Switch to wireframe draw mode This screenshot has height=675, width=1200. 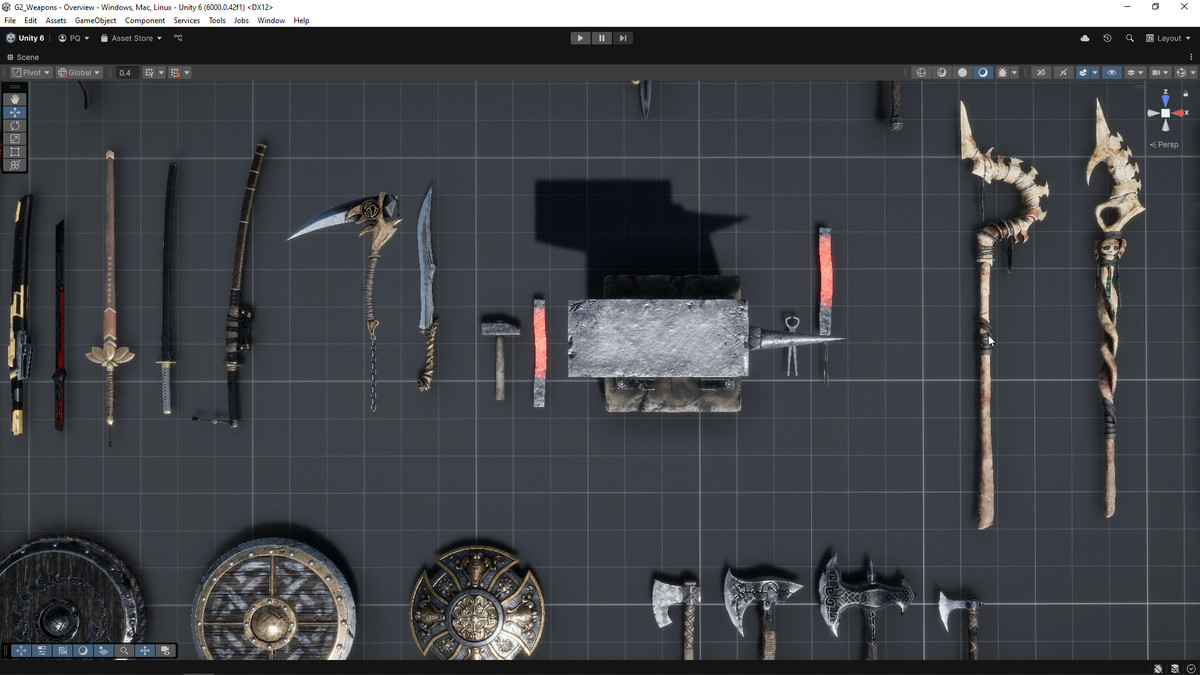tap(921, 72)
